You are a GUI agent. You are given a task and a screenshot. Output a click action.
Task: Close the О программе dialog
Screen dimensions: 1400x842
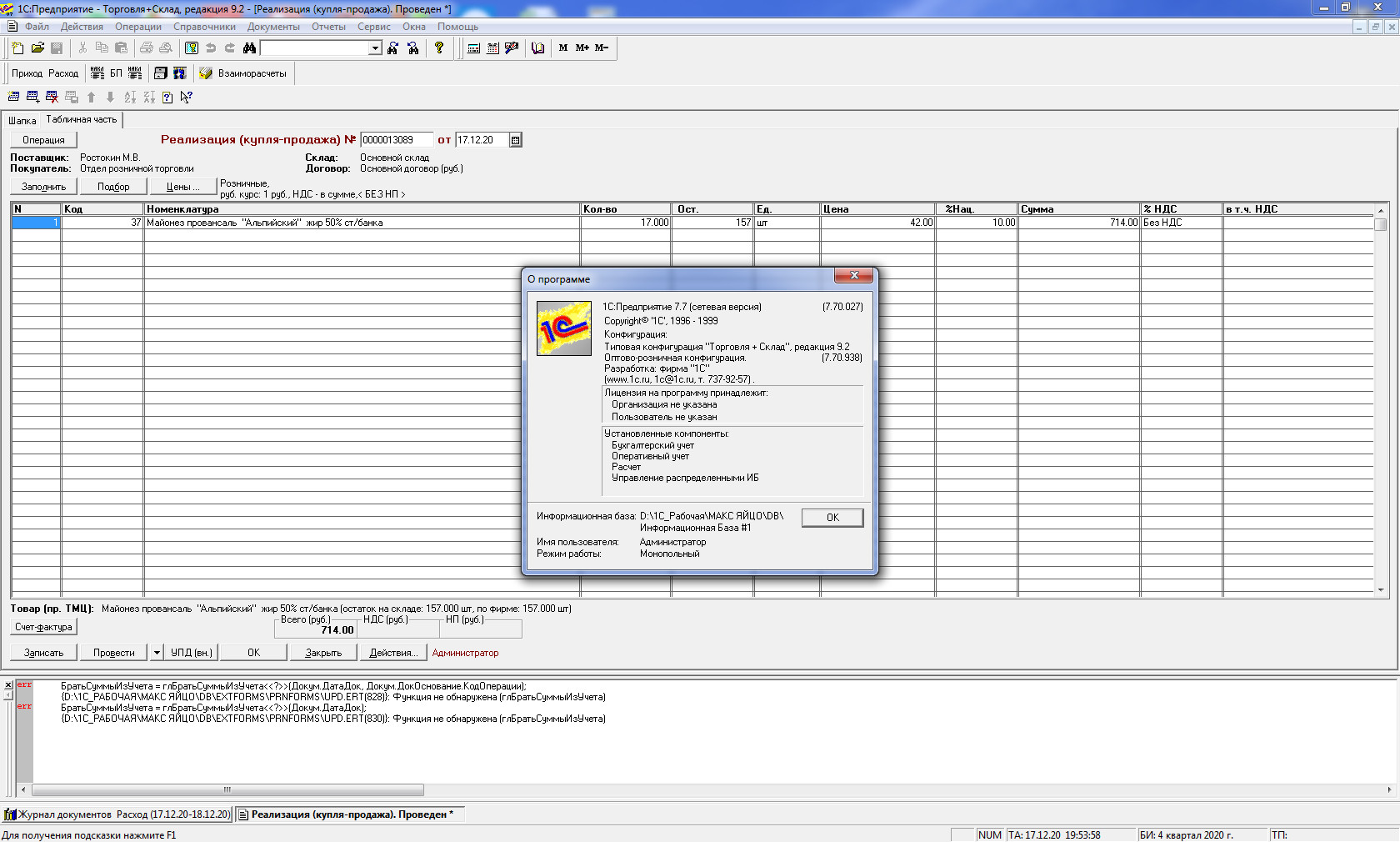853,275
